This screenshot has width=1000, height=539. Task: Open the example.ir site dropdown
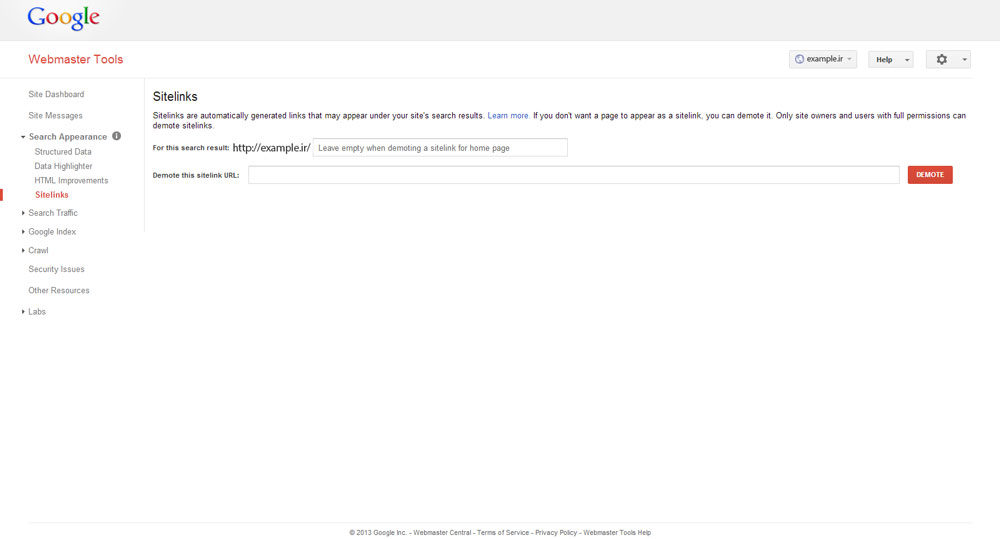pos(823,59)
